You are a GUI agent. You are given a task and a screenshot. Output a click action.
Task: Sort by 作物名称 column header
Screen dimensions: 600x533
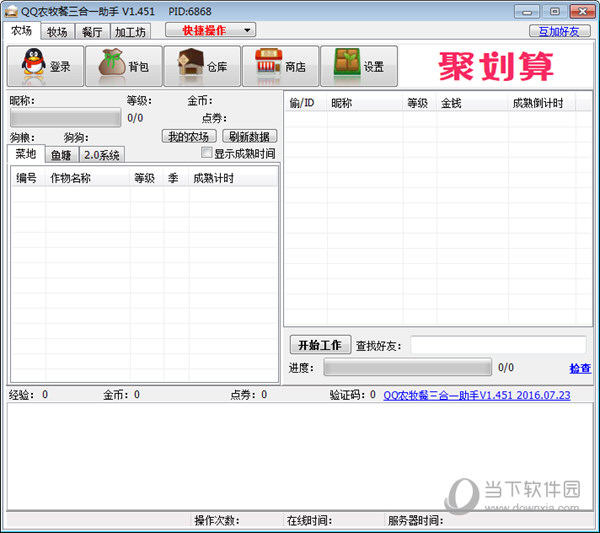pos(88,178)
